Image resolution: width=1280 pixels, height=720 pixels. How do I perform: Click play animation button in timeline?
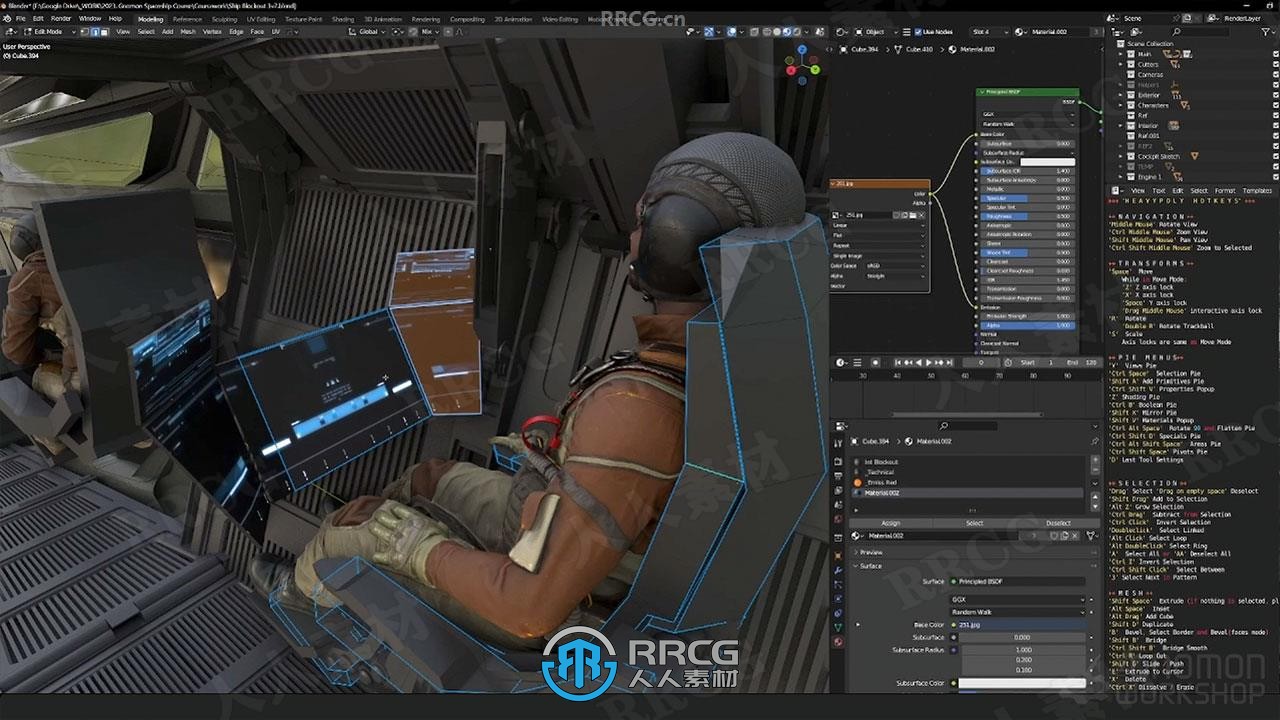(929, 362)
